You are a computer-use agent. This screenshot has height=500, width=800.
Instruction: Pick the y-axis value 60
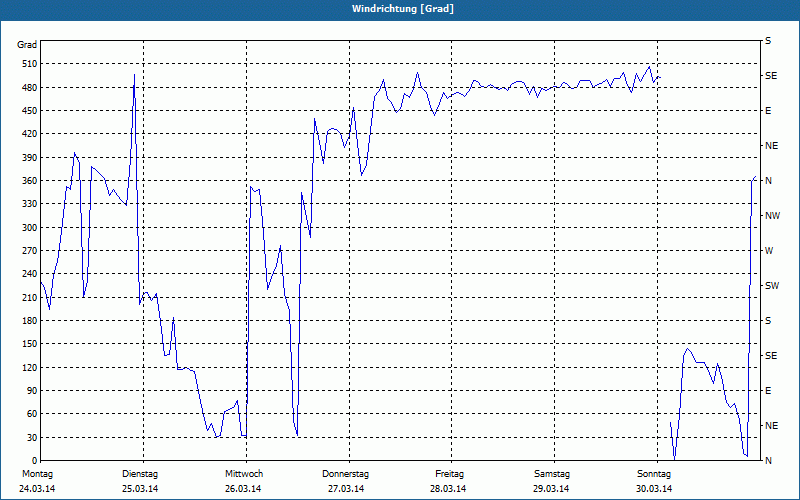(x=32, y=414)
